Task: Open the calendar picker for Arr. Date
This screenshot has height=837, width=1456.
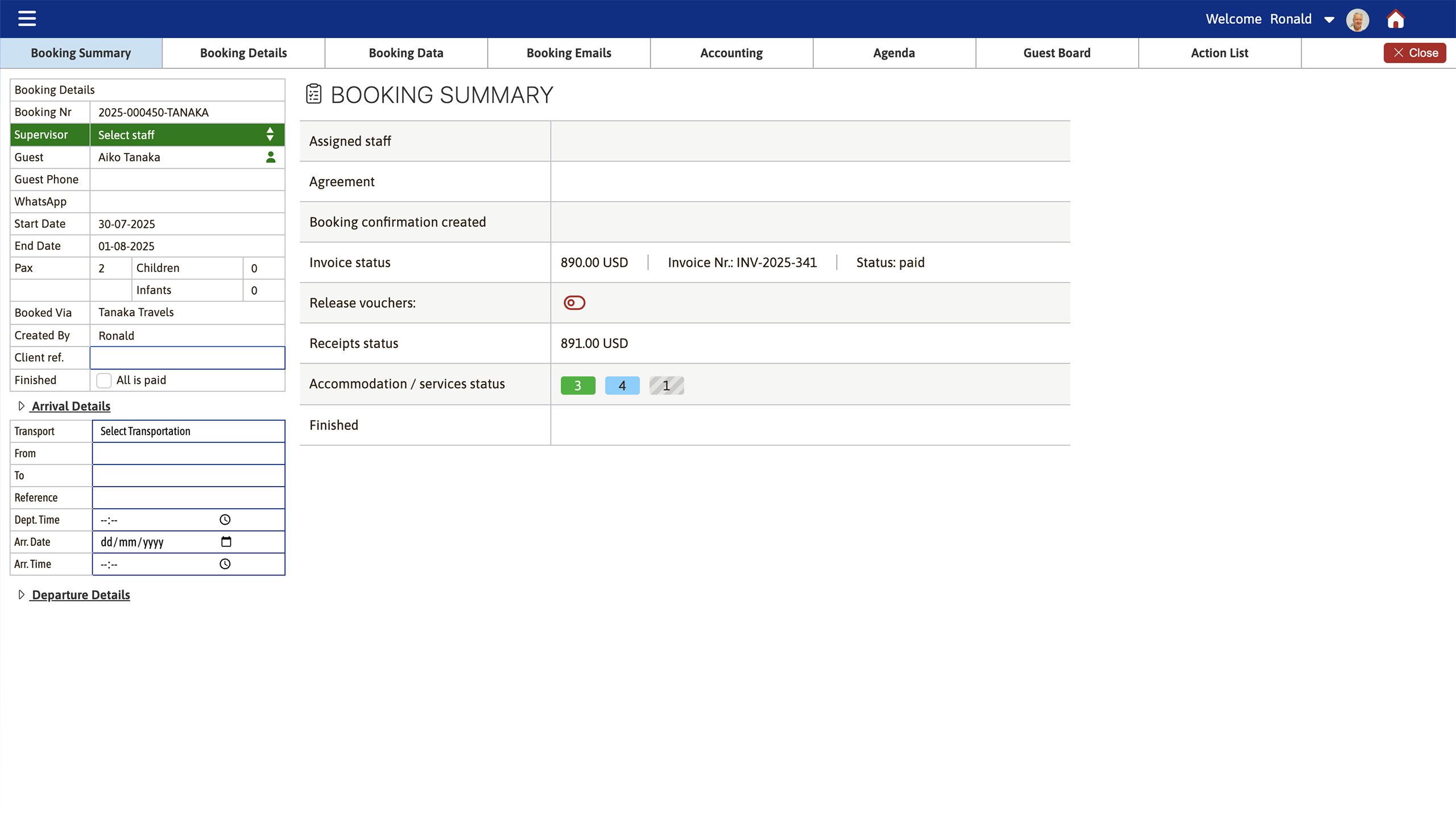Action: click(226, 541)
